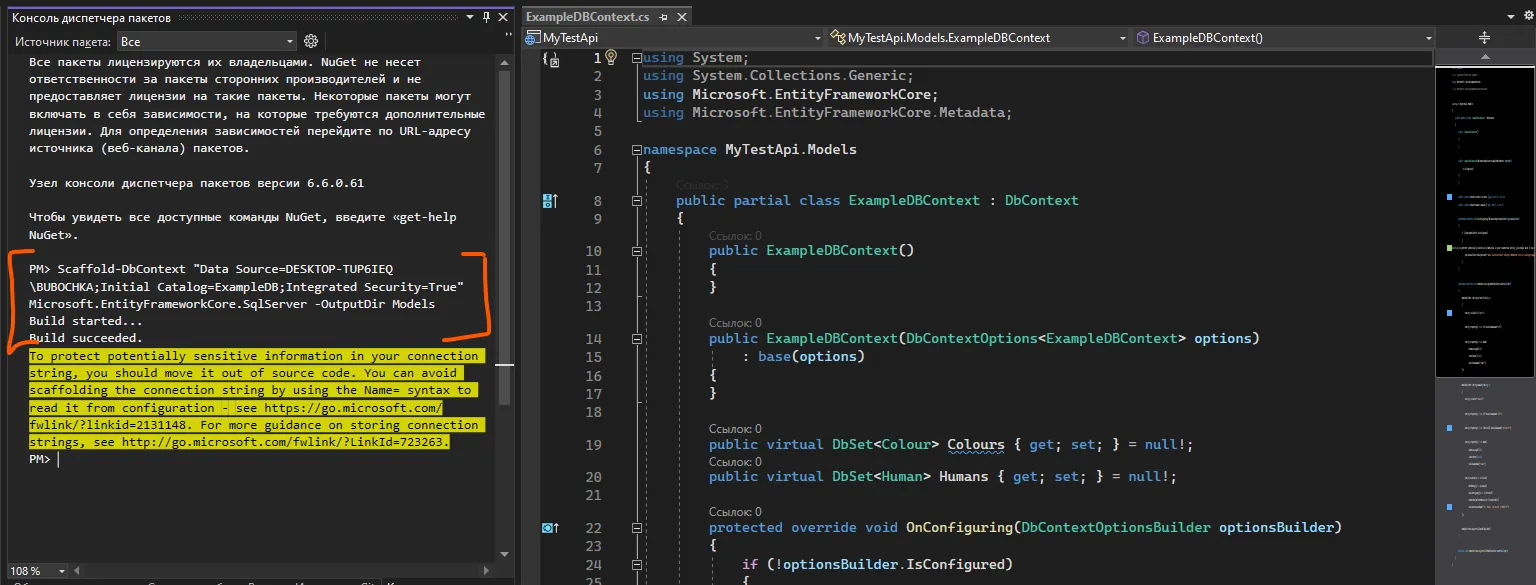This screenshot has height=585, width=1536.
Task: Close the ExampleDBContext.cs tab
Action: coord(680,17)
